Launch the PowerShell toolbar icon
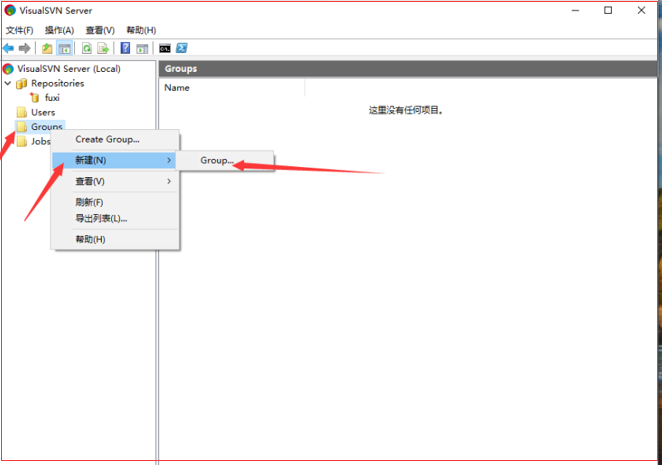 click(182, 48)
